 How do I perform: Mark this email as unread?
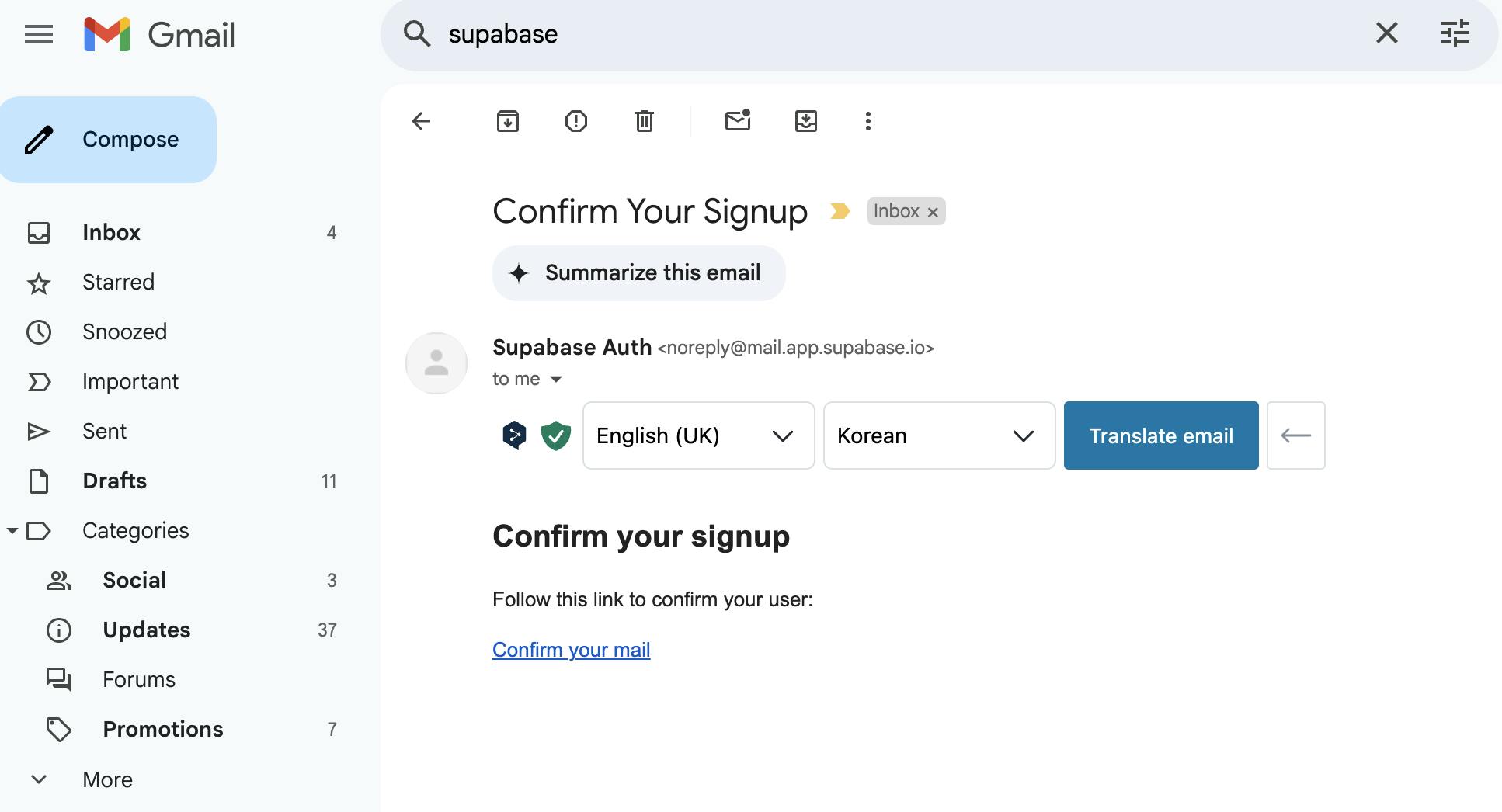click(x=738, y=121)
